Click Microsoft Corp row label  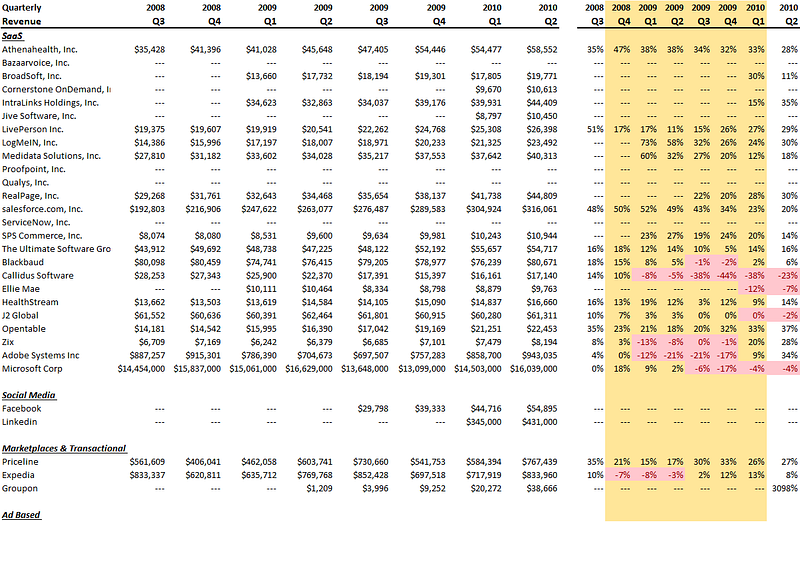pos(32,369)
